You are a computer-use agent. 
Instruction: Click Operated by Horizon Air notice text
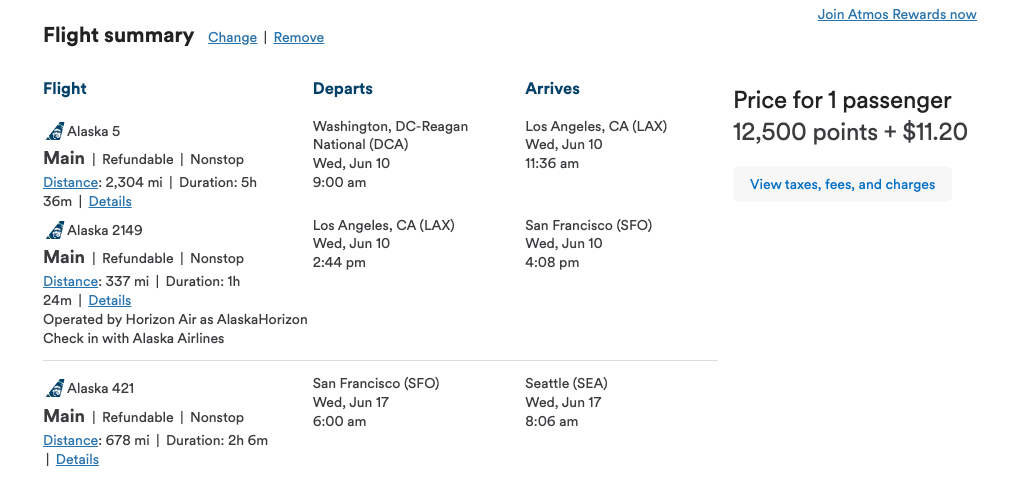175,319
